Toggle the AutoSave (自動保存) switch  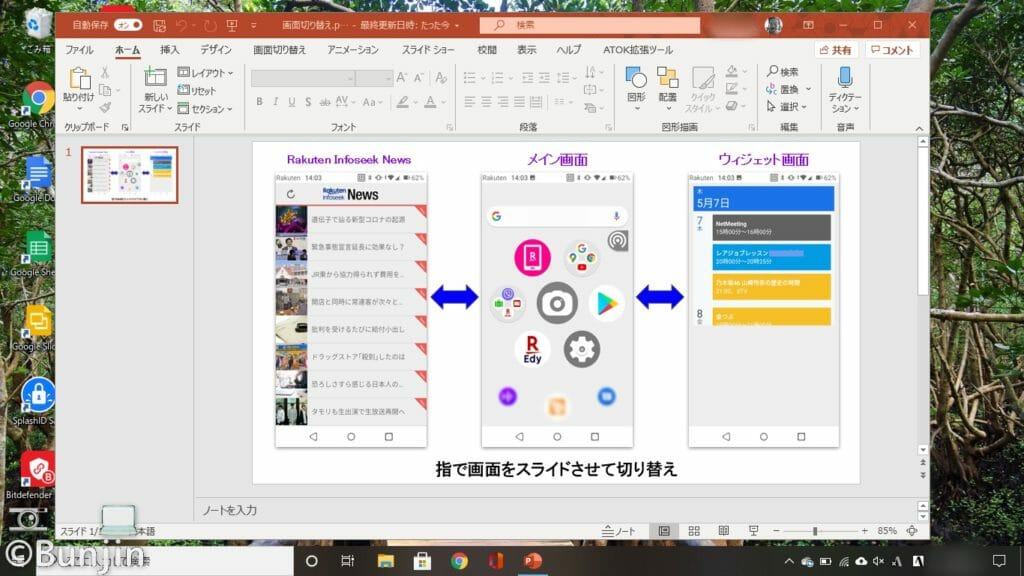click(128, 25)
